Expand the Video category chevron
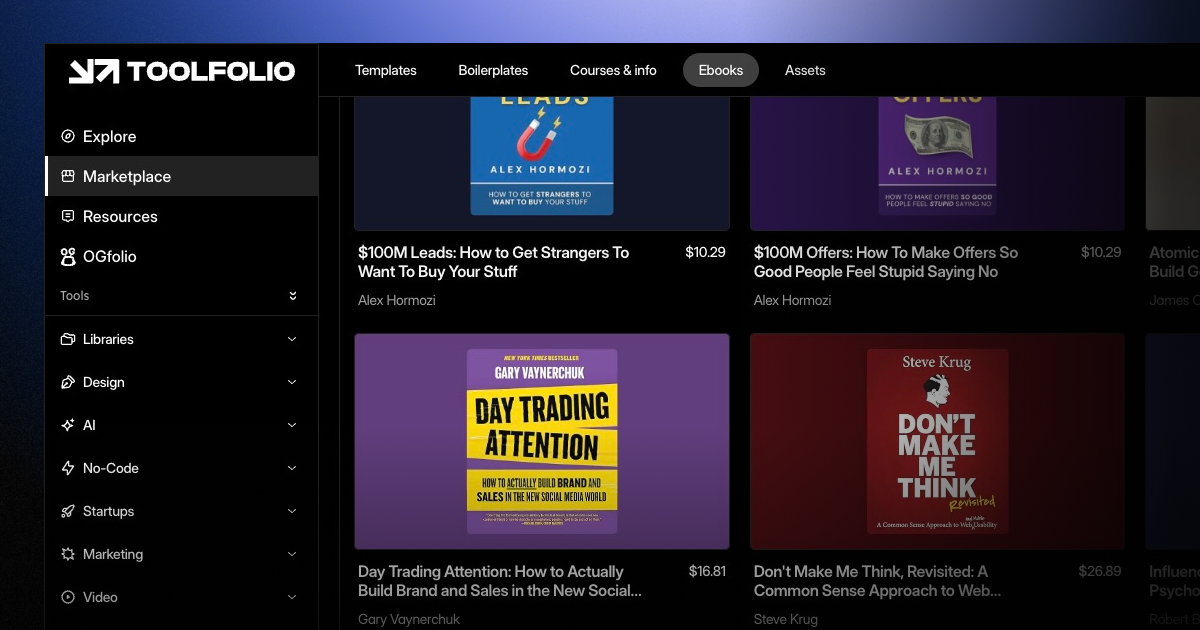 [x=292, y=597]
